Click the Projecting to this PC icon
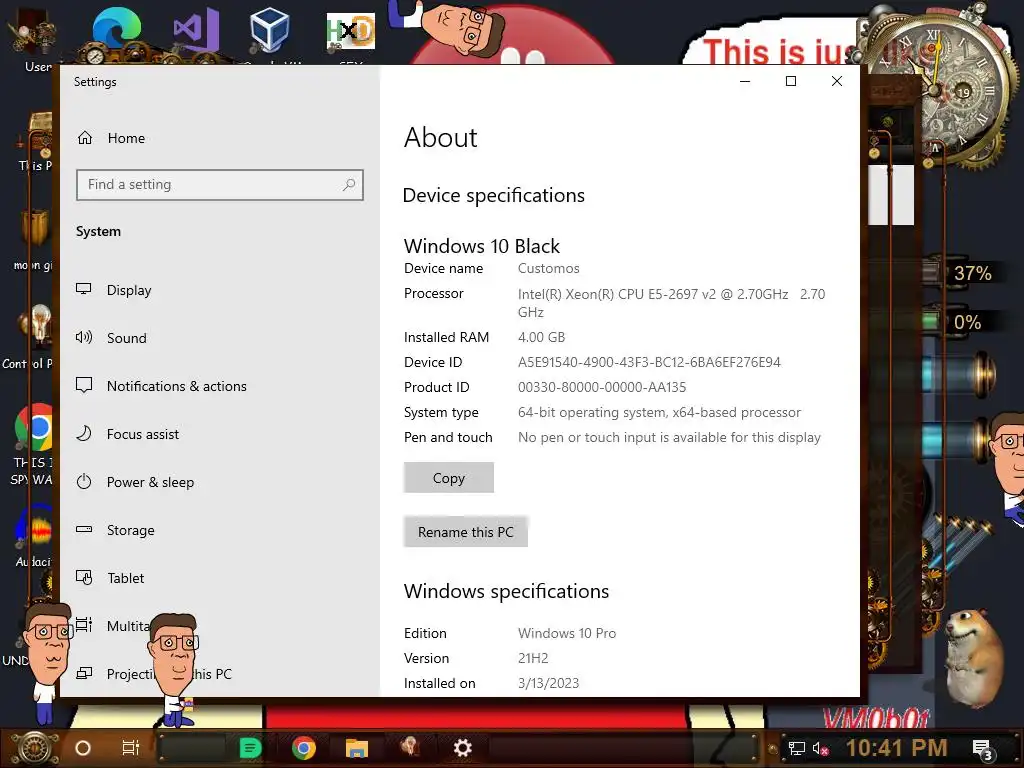The height and width of the screenshot is (768, 1024). 84,673
